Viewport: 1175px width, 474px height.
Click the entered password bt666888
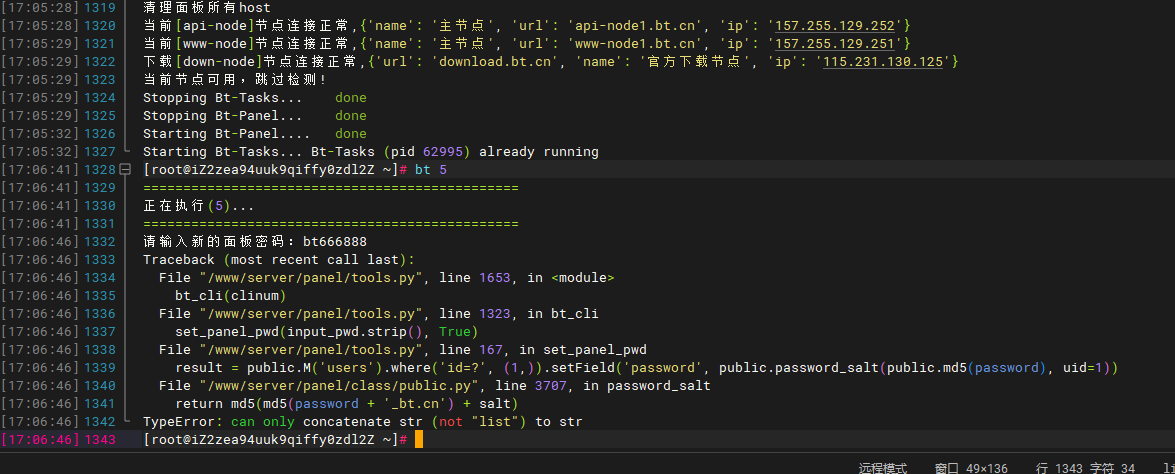pos(334,242)
